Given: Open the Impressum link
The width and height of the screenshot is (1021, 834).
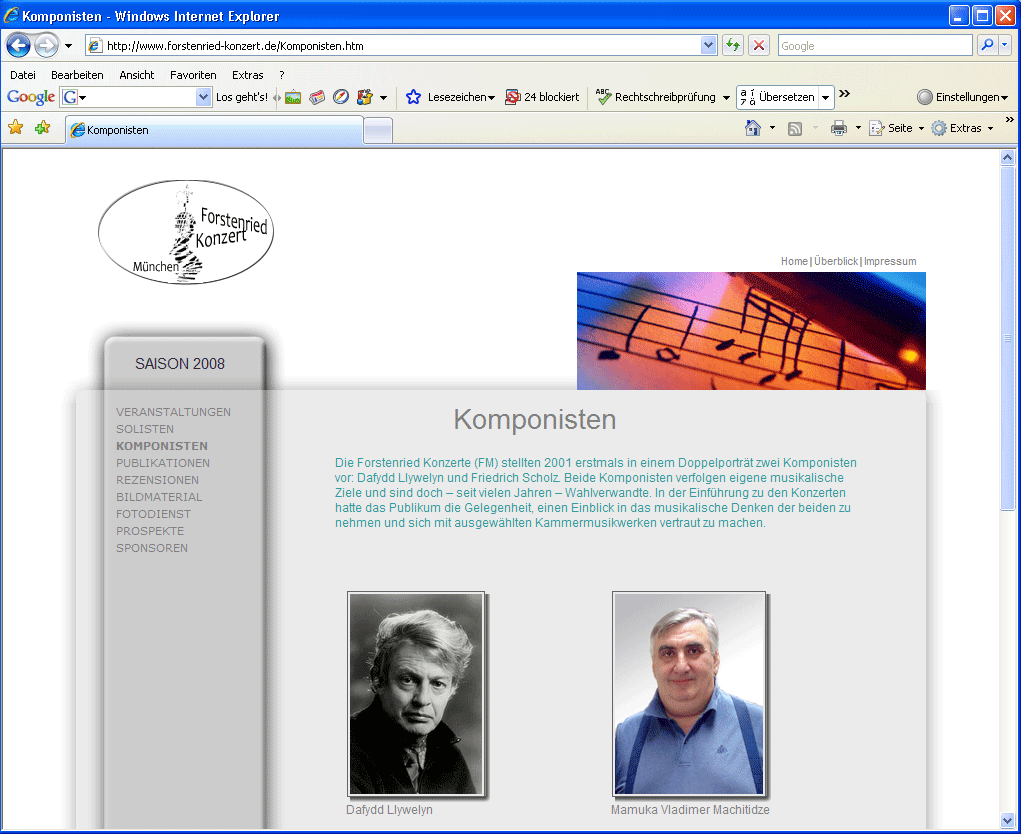Looking at the screenshot, I should click(x=890, y=261).
